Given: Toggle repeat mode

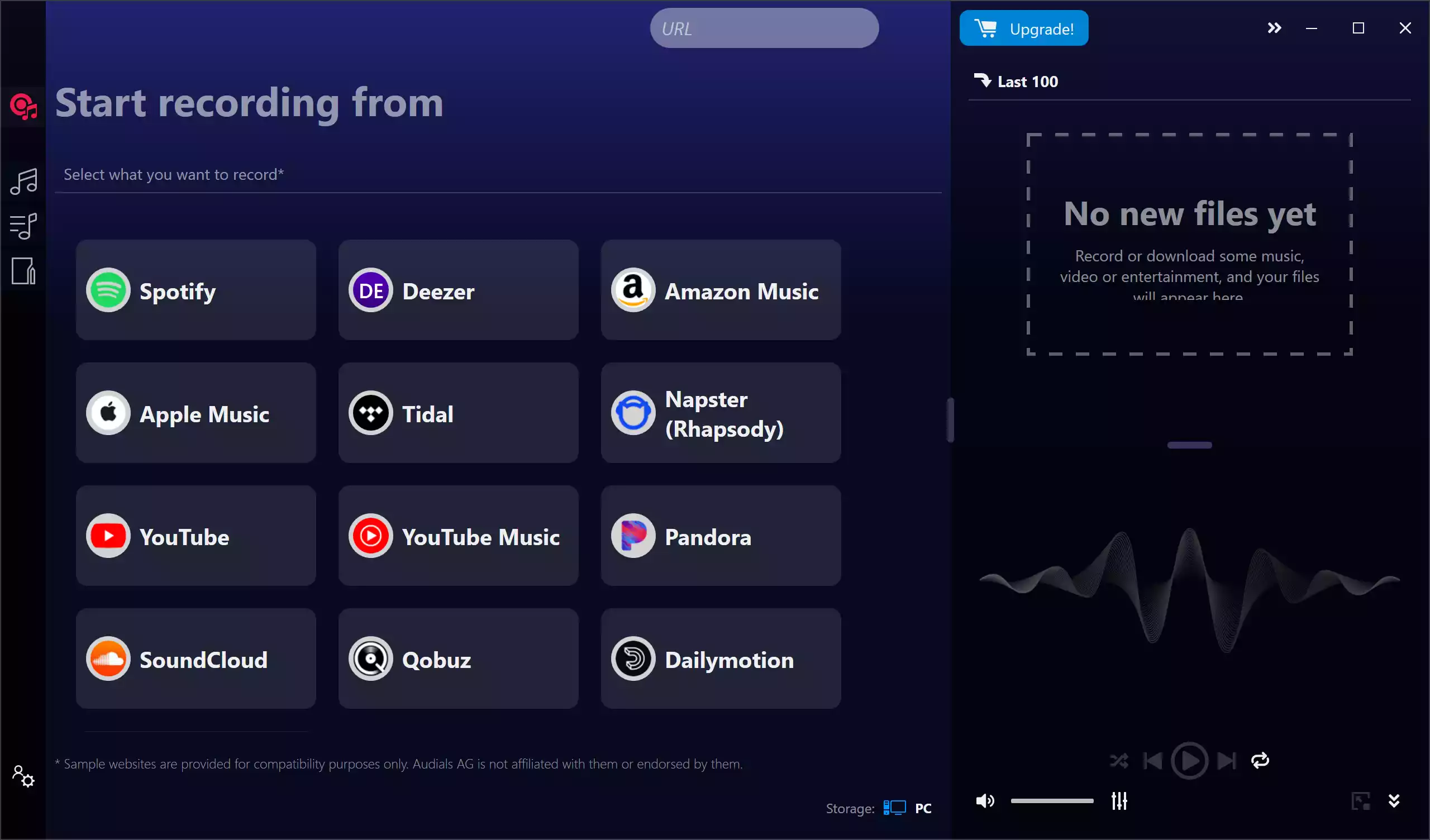Looking at the screenshot, I should click(1260, 761).
